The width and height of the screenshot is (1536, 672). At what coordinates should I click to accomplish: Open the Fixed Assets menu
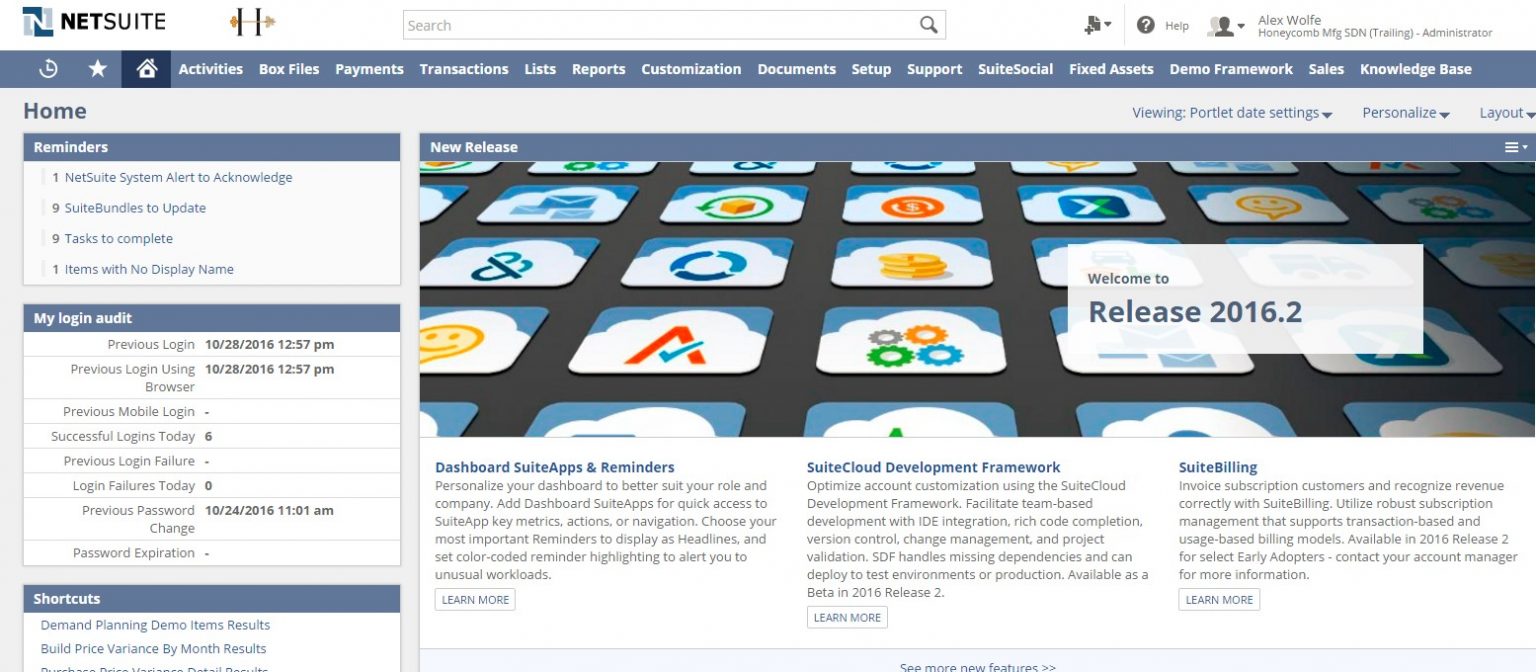click(x=1110, y=68)
